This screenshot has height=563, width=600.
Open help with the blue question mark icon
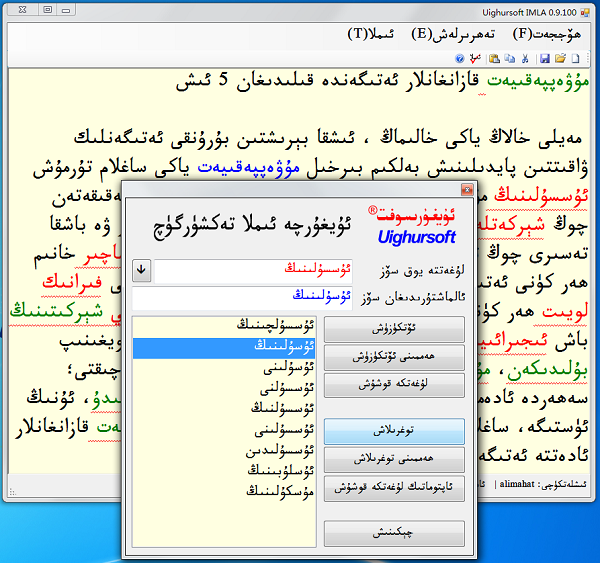(460, 59)
